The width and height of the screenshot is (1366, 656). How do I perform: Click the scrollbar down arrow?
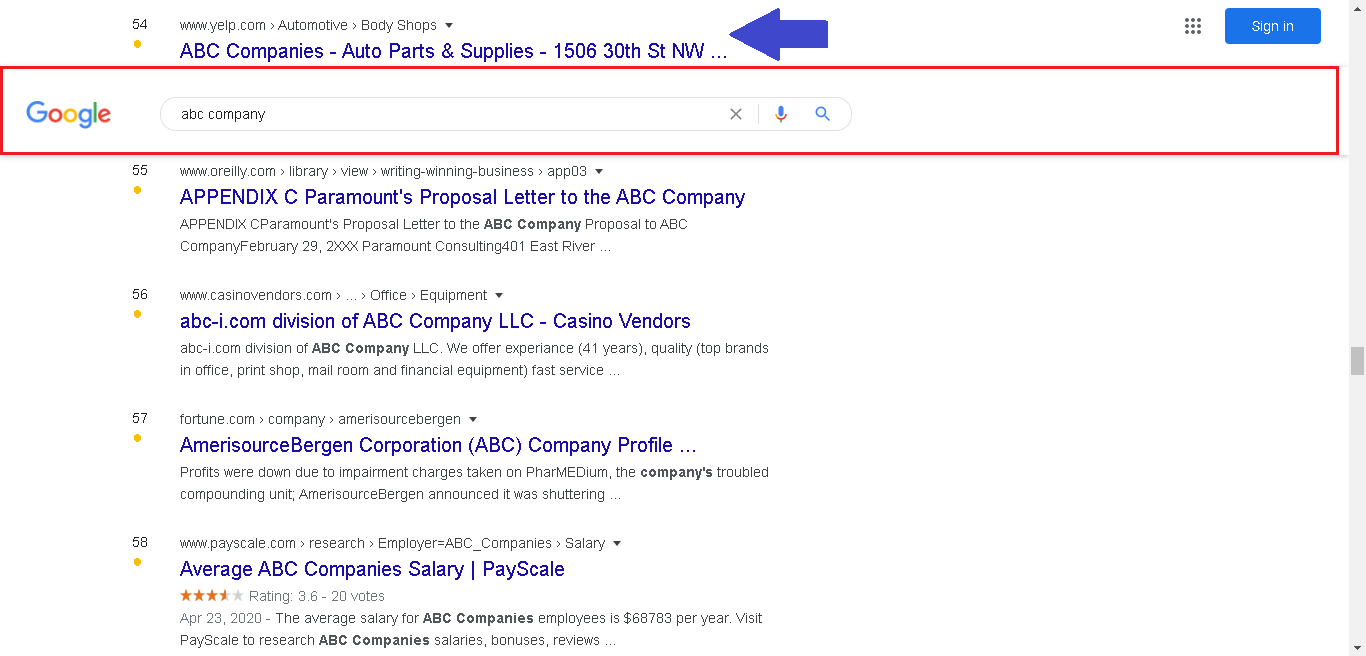pyautogui.click(x=1357, y=647)
